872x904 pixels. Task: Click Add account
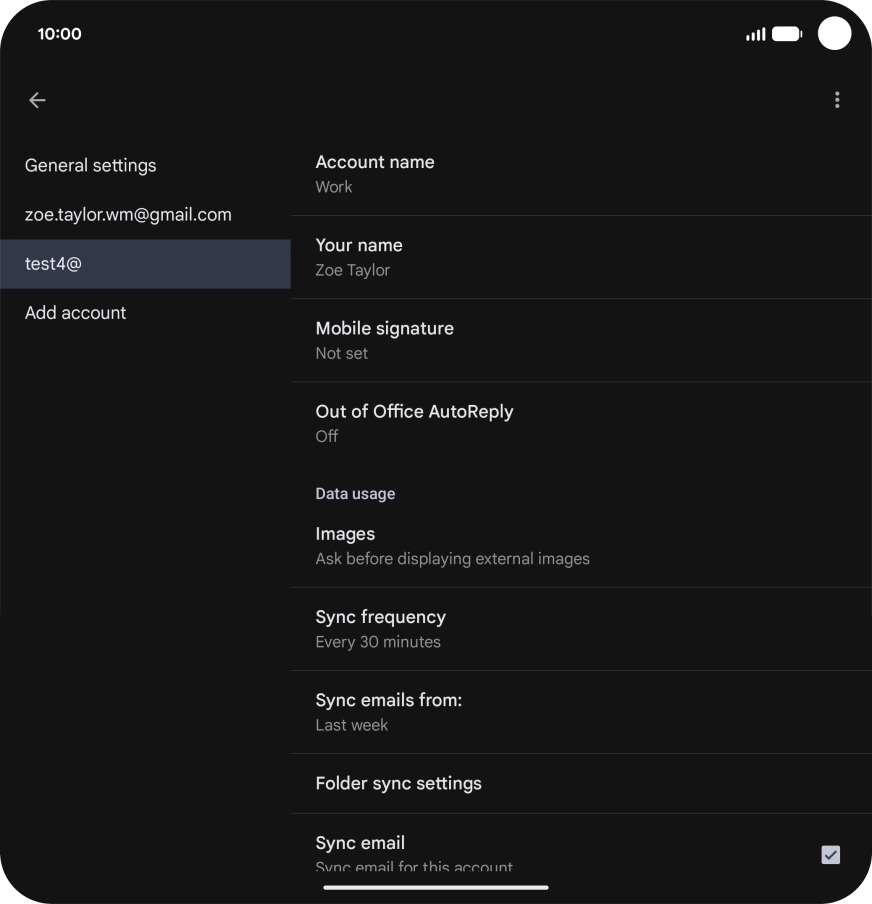pos(75,312)
